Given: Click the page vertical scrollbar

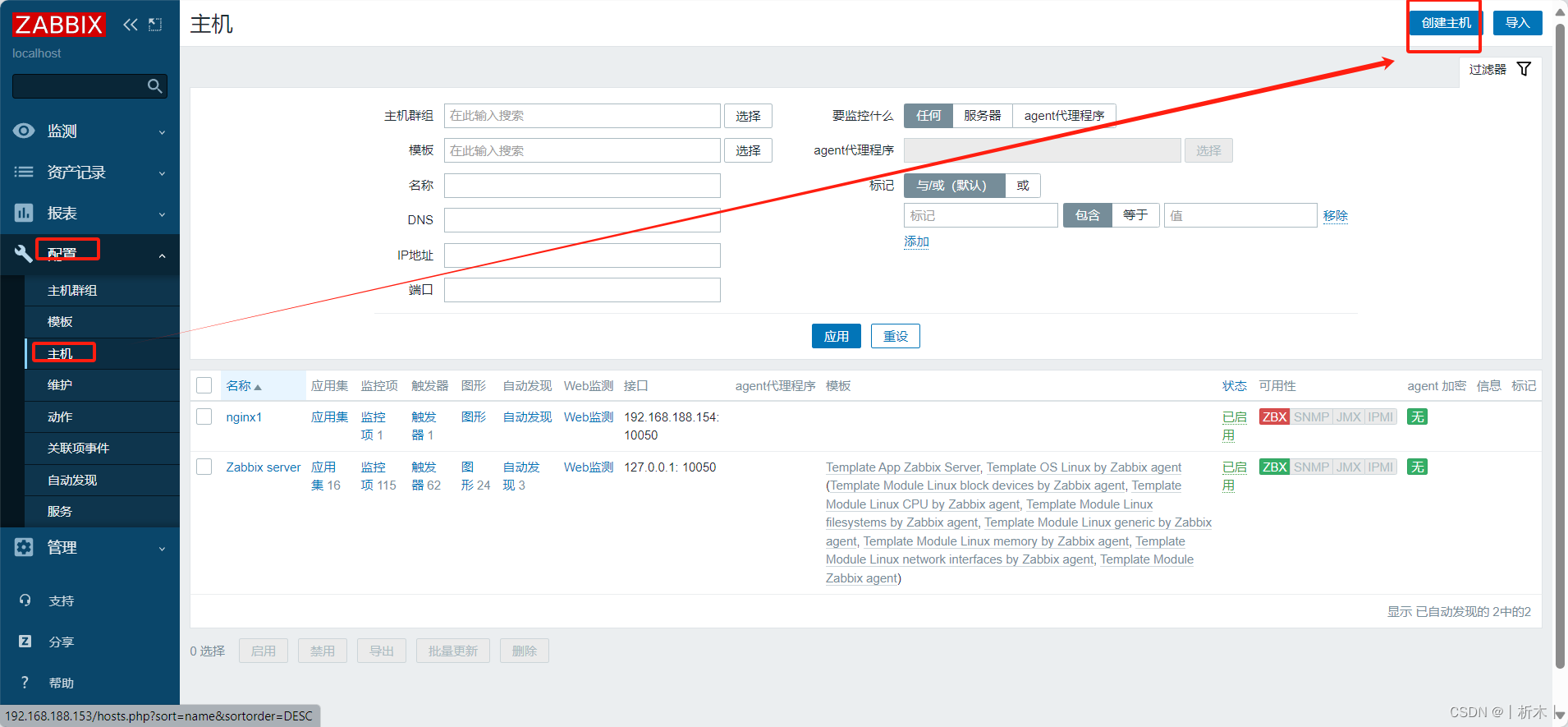Looking at the screenshot, I should [x=1560, y=345].
